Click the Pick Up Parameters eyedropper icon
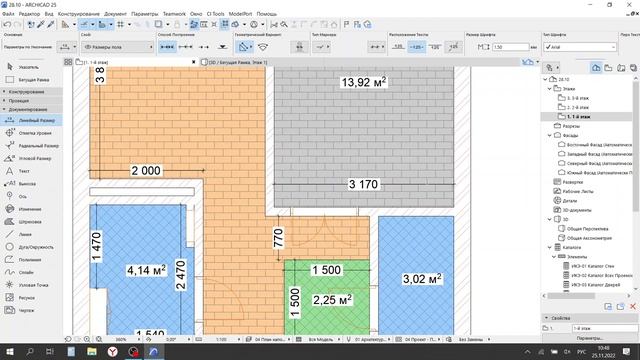Screen dimensions: 640x360 click(x=41, y=24)
